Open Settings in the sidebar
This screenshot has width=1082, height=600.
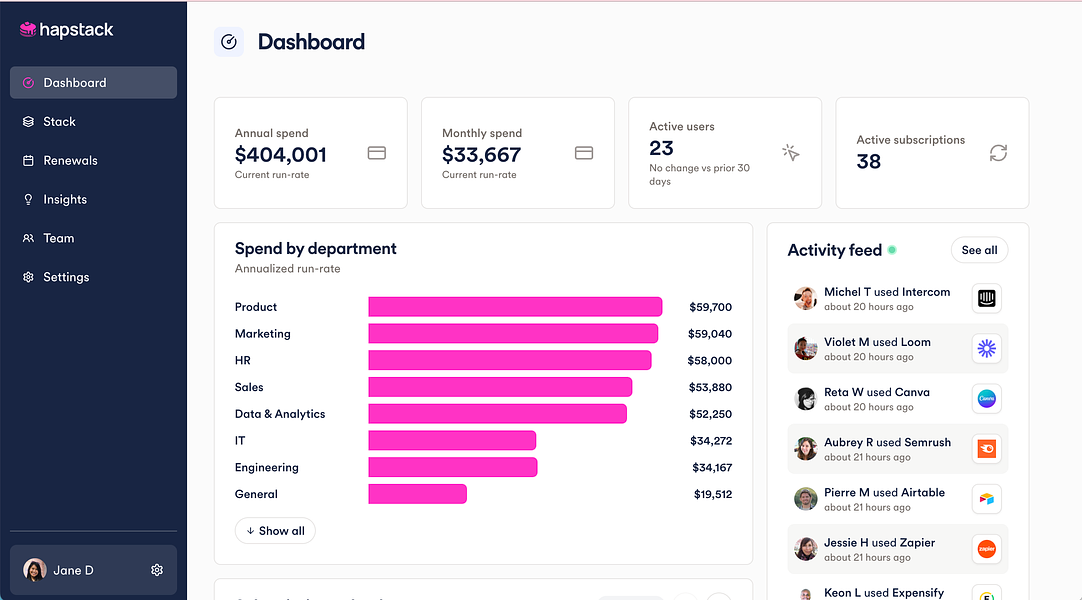66,278
